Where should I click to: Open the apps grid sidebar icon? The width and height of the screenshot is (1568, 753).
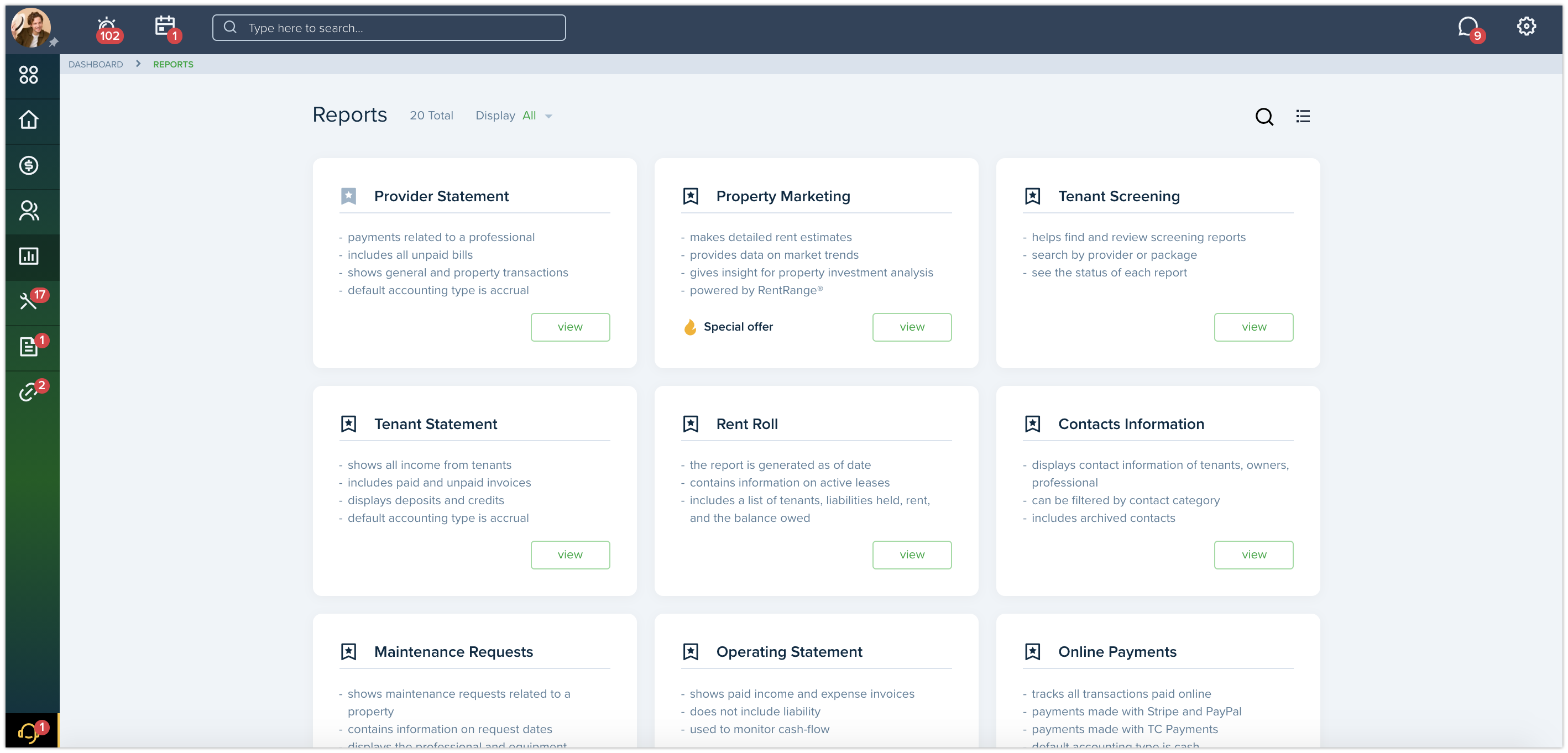click(x=29, y=75)
